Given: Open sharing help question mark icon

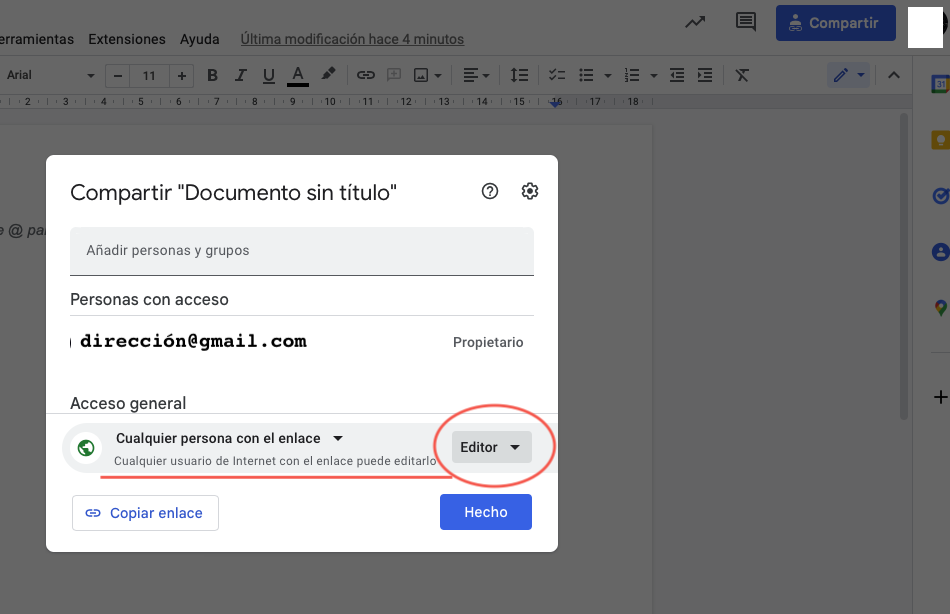Looking at the screenshot, I should click(x=490, y=192).
